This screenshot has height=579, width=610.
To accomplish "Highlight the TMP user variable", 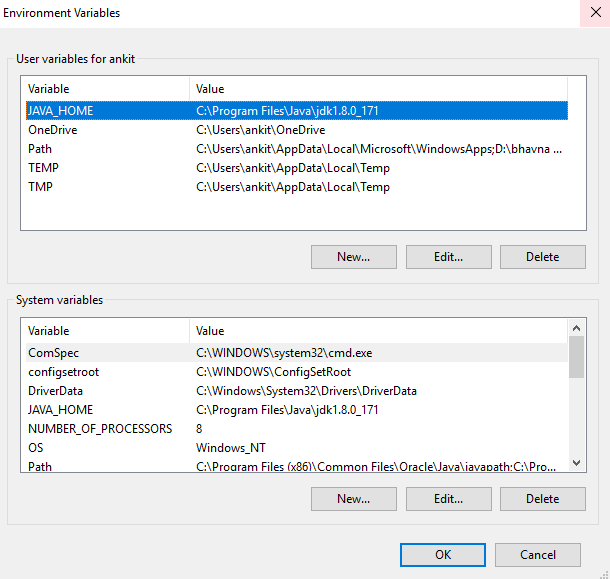I will (41, 187).
